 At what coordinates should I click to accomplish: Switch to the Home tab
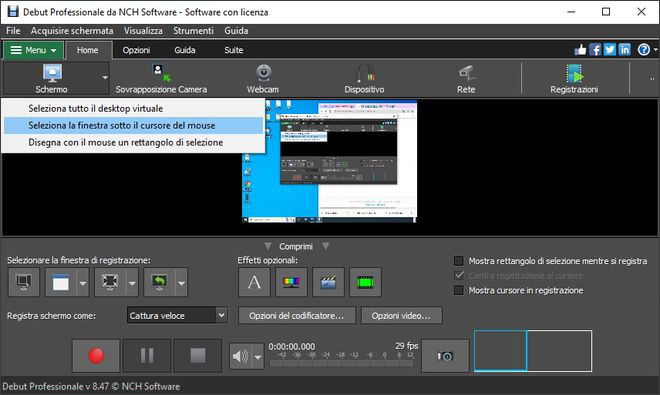click(x=88, y=50)
